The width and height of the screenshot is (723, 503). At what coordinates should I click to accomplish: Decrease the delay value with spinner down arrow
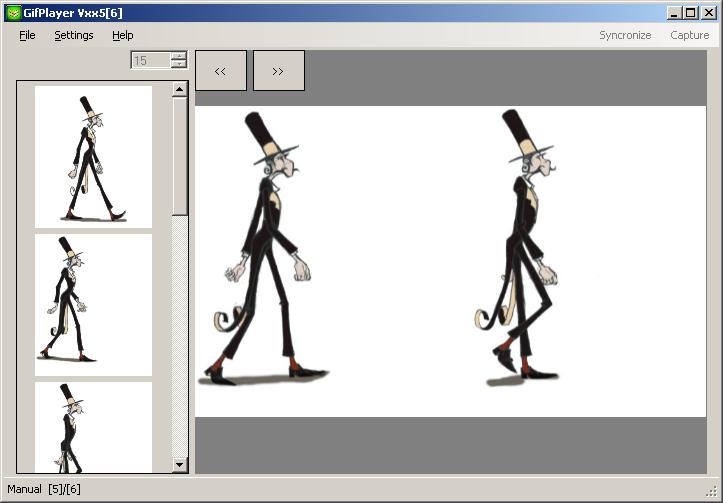coord(178,65)
